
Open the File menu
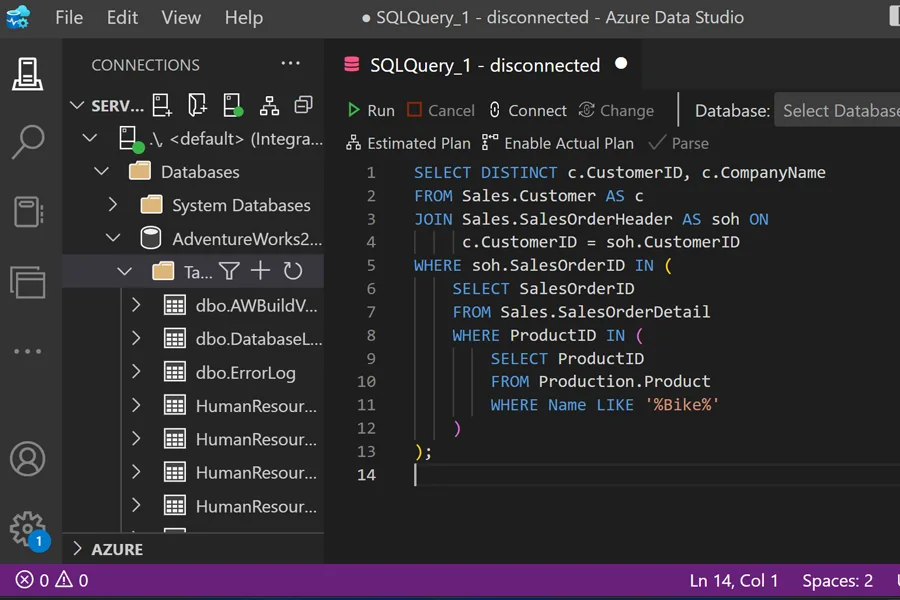[68, 17]
